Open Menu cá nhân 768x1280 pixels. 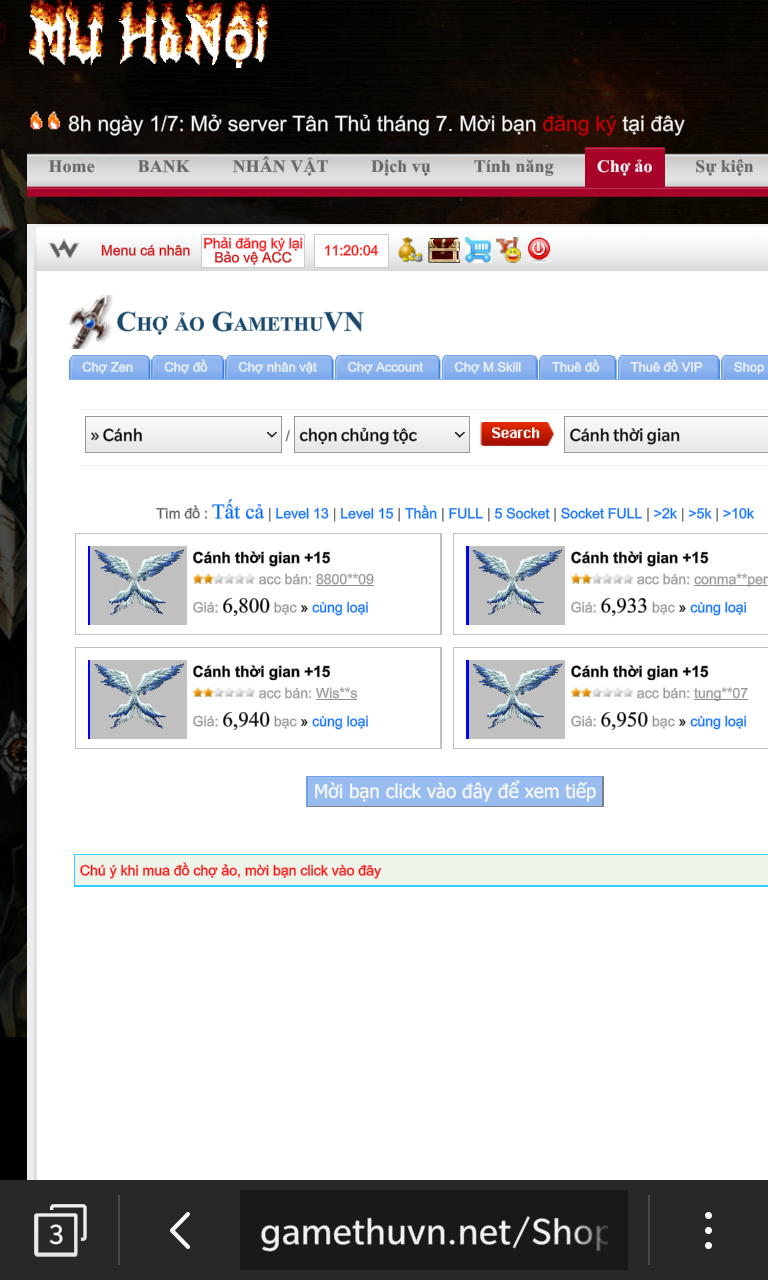pos(145,251)
